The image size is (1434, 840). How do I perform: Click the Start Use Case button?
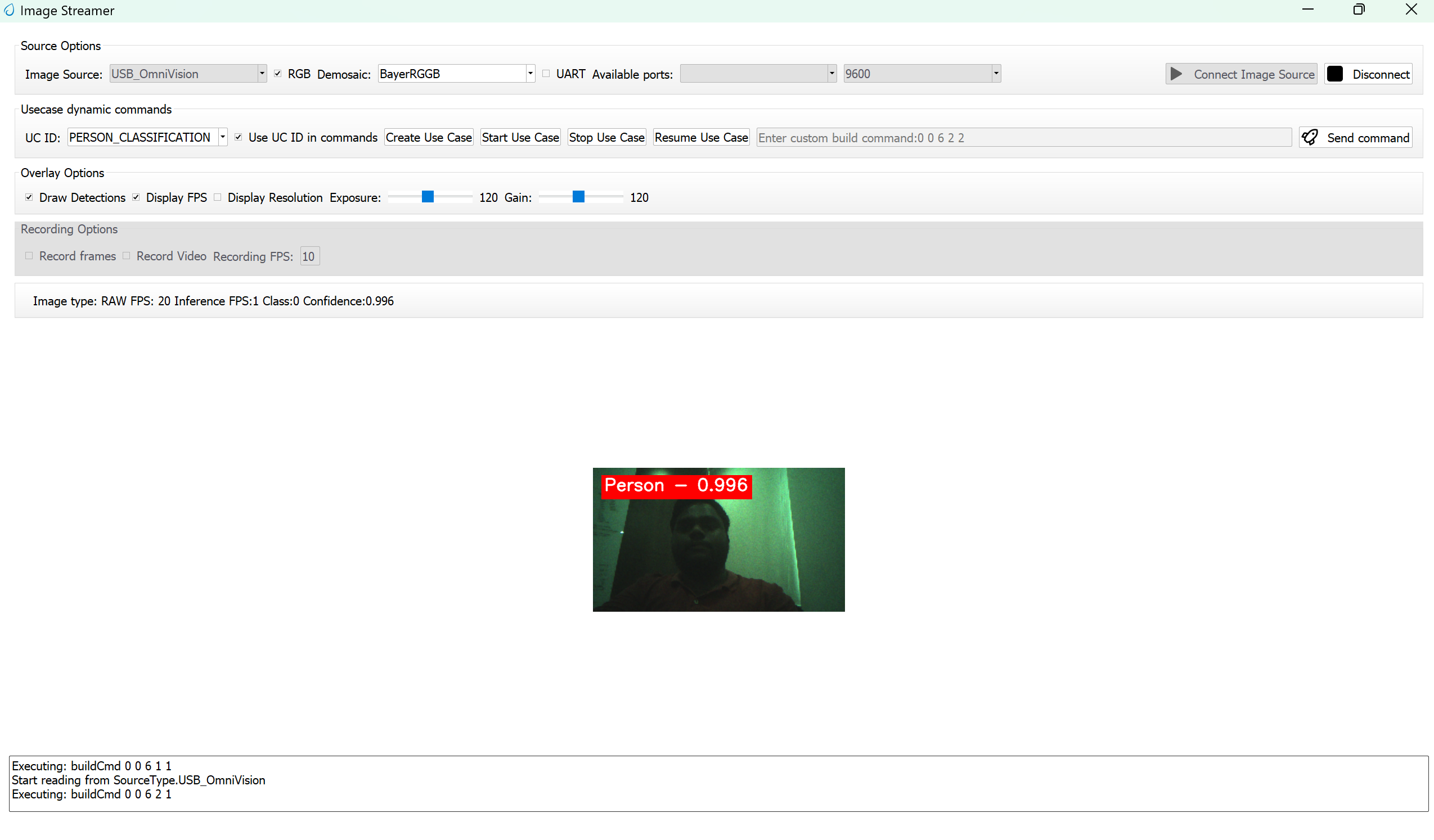click(x=520, y=137)
